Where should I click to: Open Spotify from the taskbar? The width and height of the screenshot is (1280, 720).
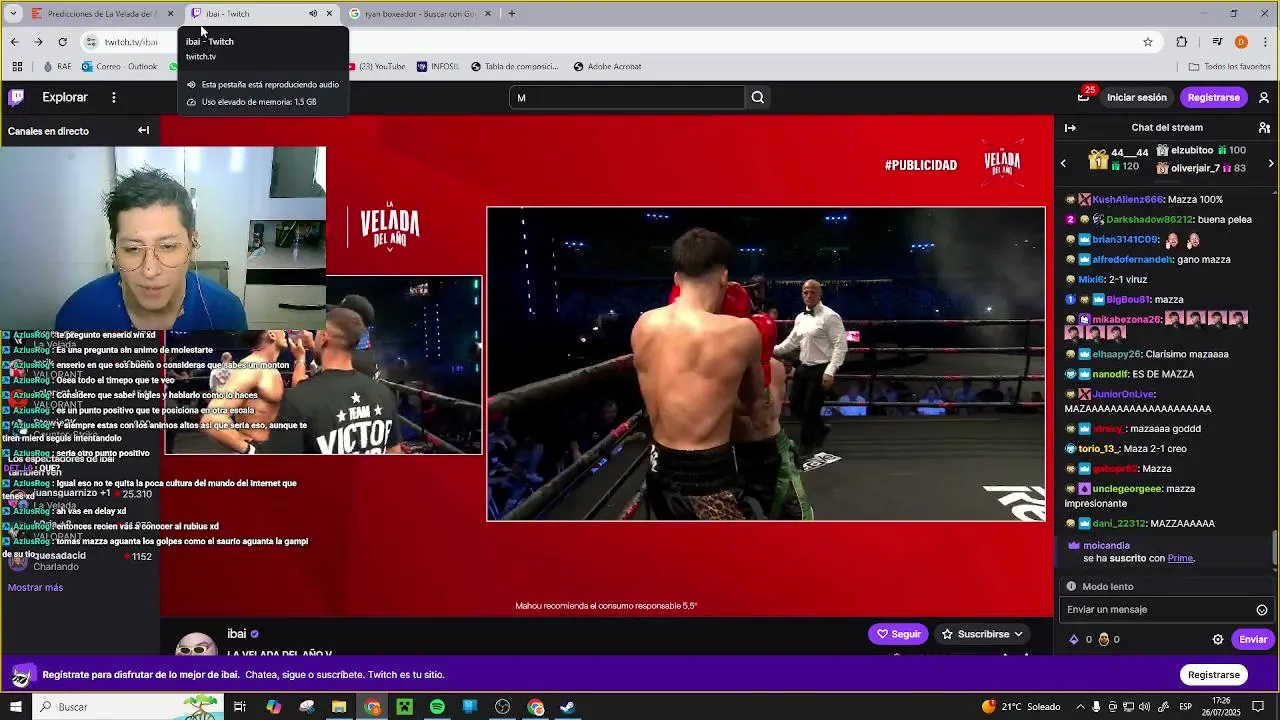click(437, 707)
